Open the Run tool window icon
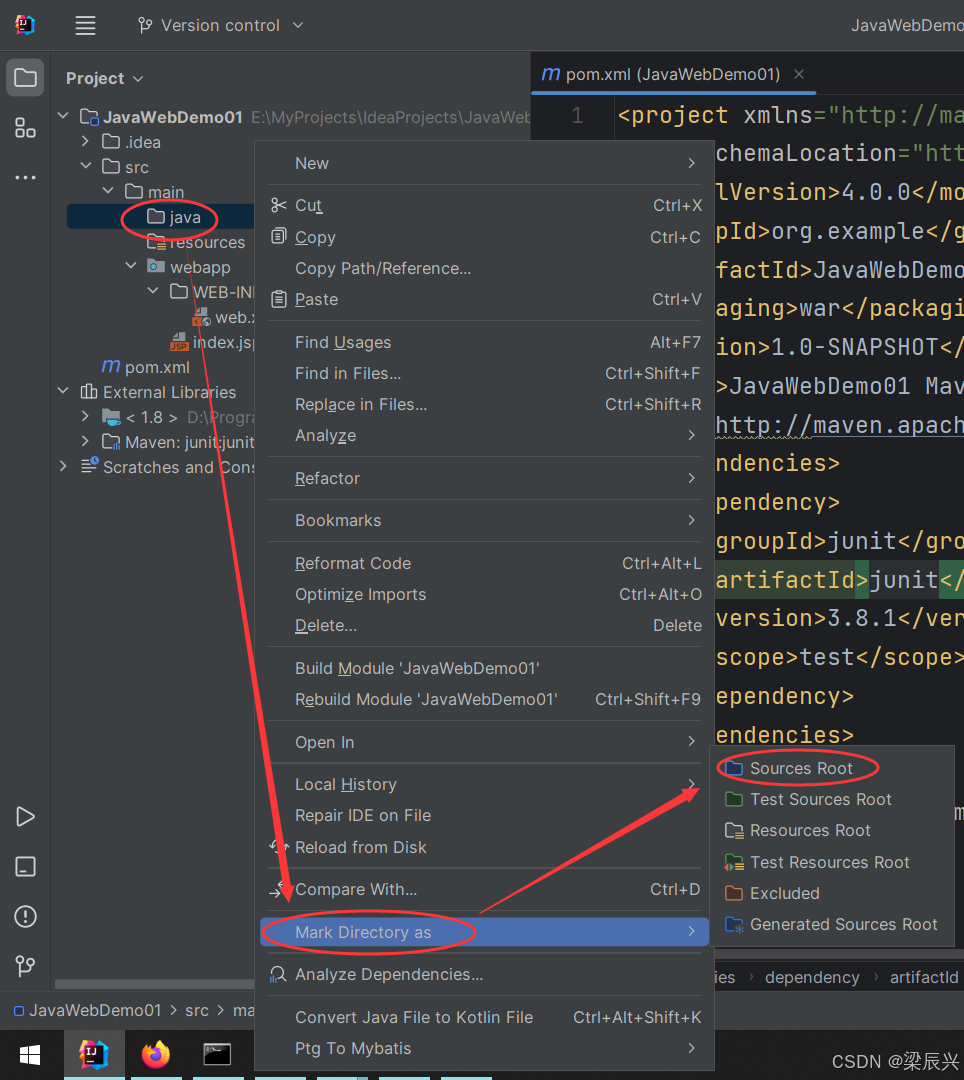The width and height of the screenshot is (964, 1080). [x=25, y=817]
